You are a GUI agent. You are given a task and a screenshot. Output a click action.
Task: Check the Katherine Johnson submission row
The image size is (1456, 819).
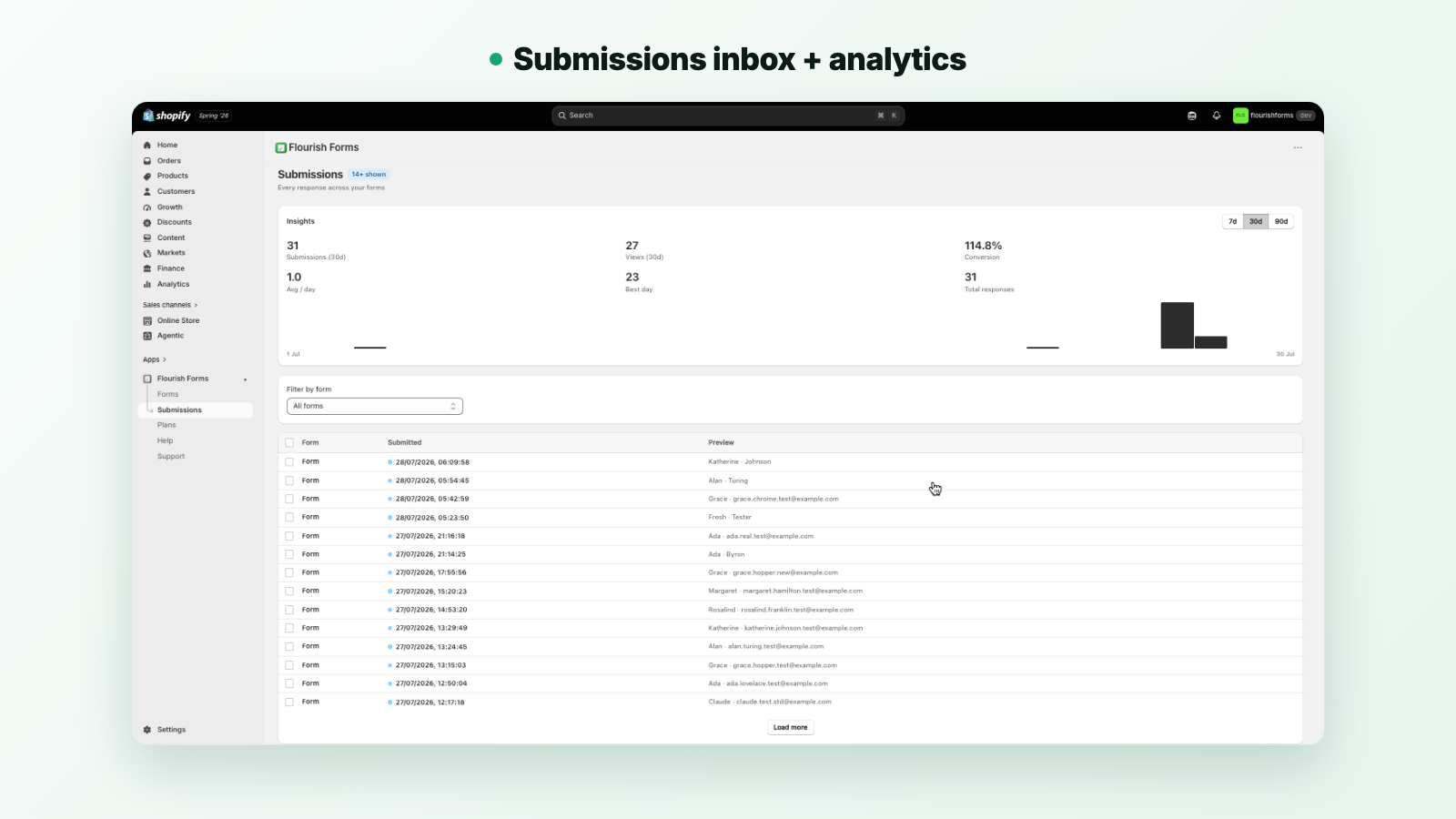coord(289,461)
